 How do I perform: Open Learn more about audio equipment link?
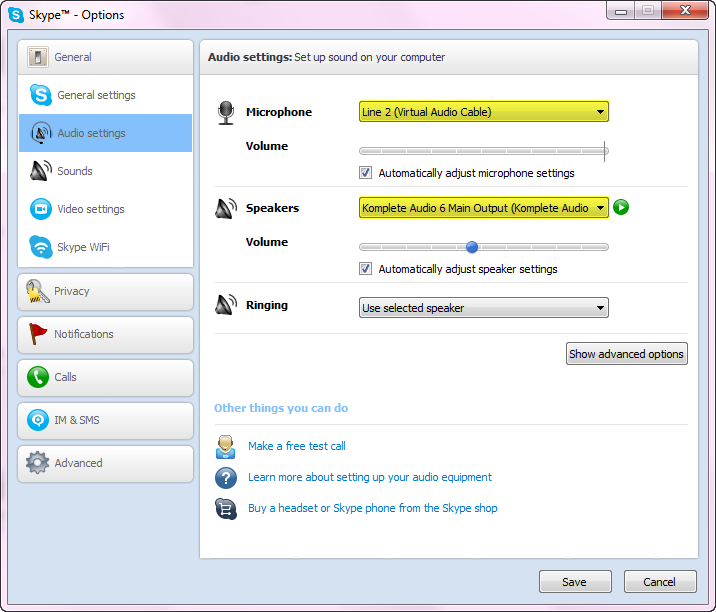tap(370, 477)
